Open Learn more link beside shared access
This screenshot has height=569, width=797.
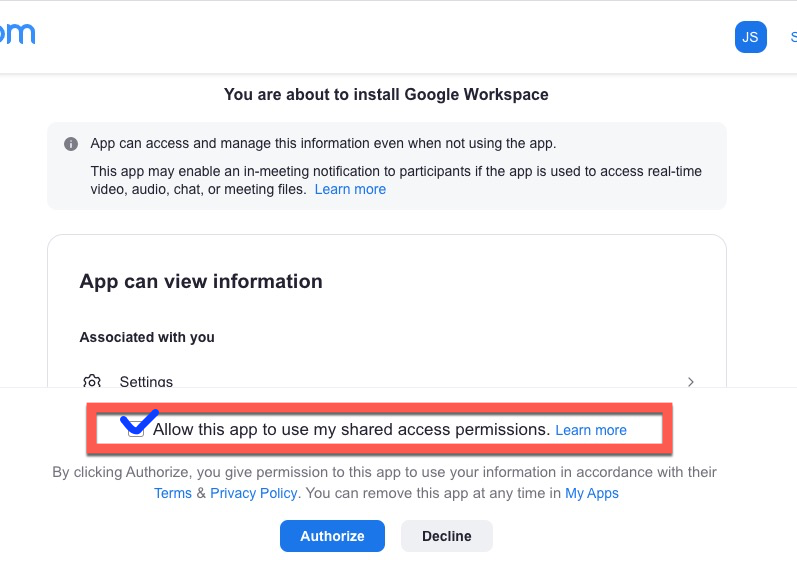point(591,430)
